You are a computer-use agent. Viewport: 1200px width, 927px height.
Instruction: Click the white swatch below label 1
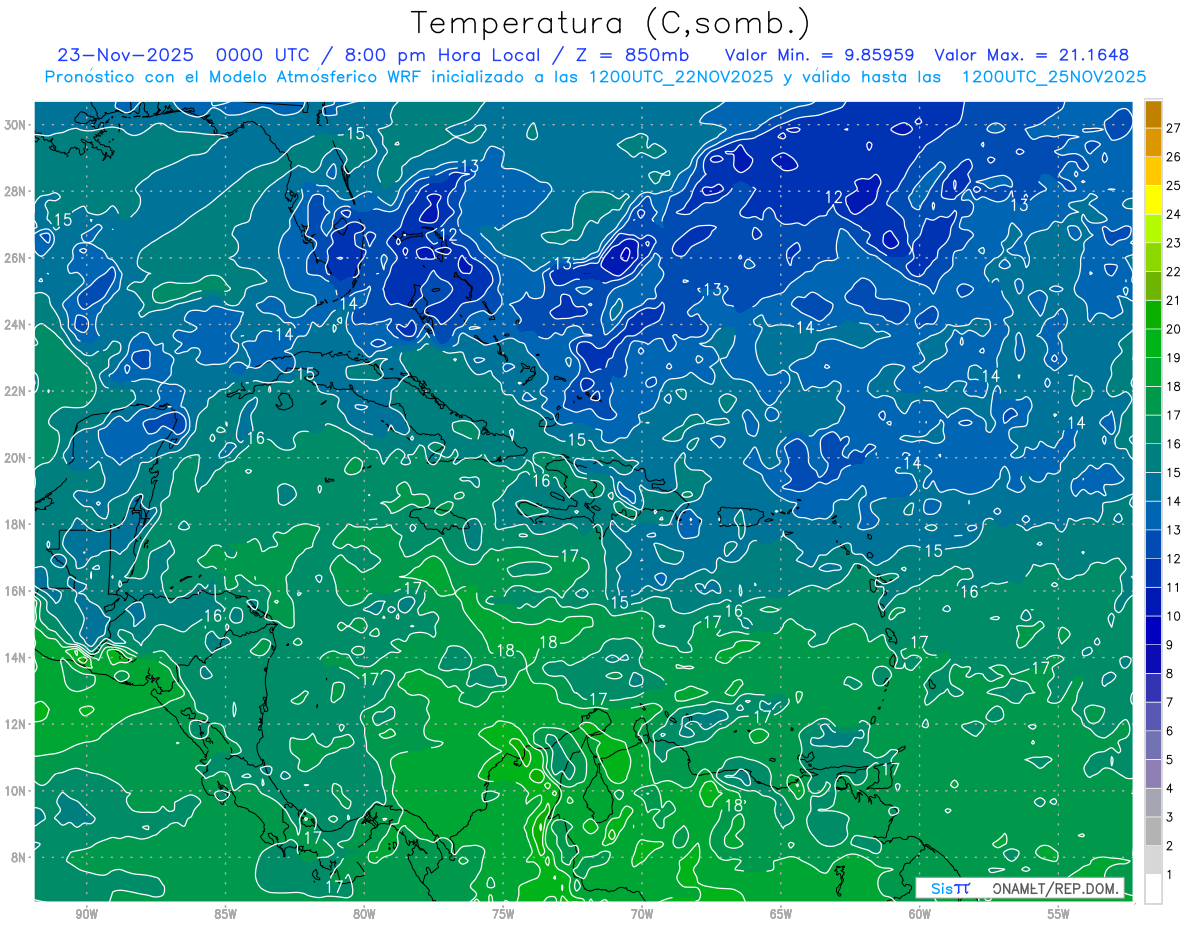pyautogui.click(x=1153, y=889)
